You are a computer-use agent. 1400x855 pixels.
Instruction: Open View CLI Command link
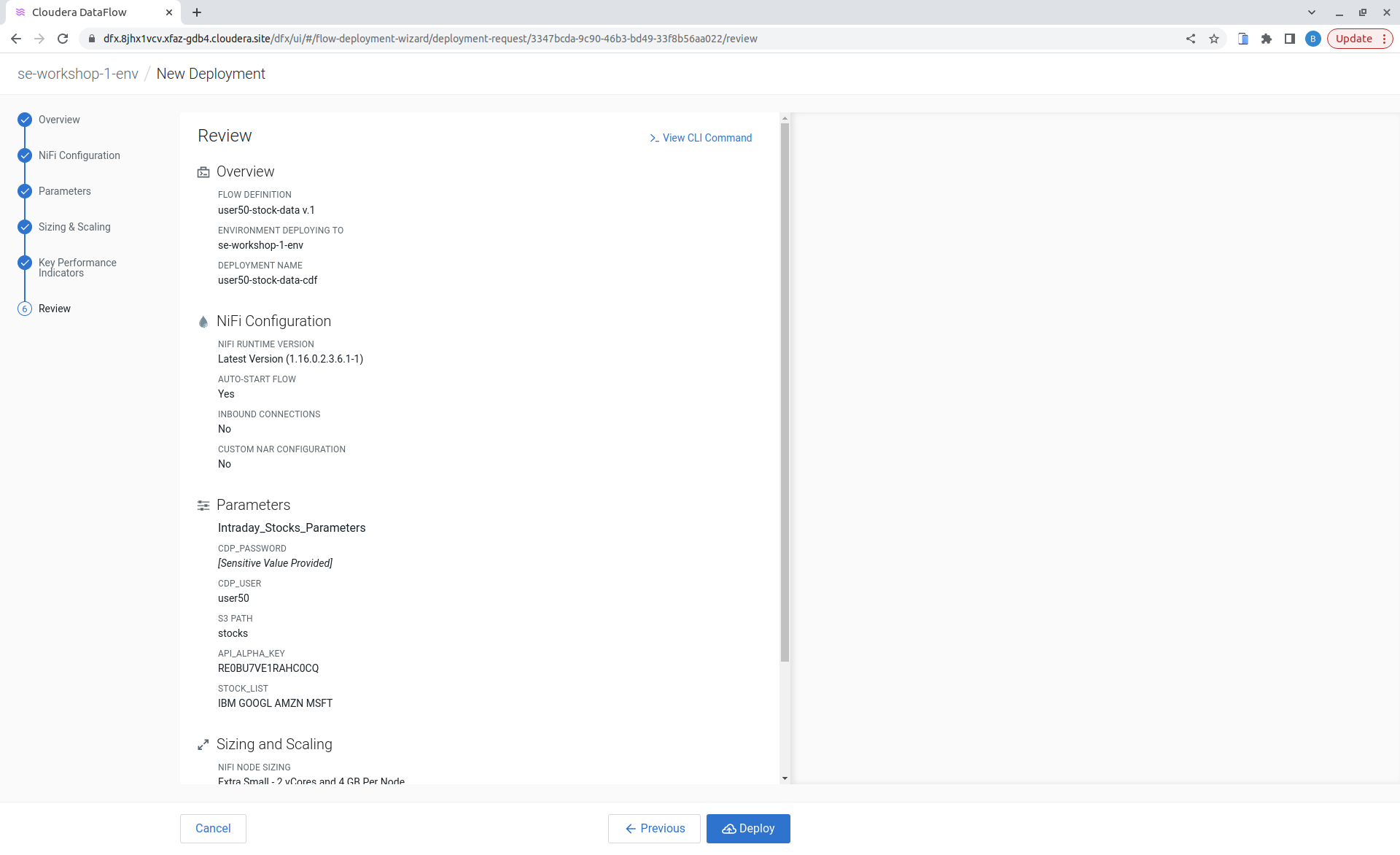pos(701,138)
